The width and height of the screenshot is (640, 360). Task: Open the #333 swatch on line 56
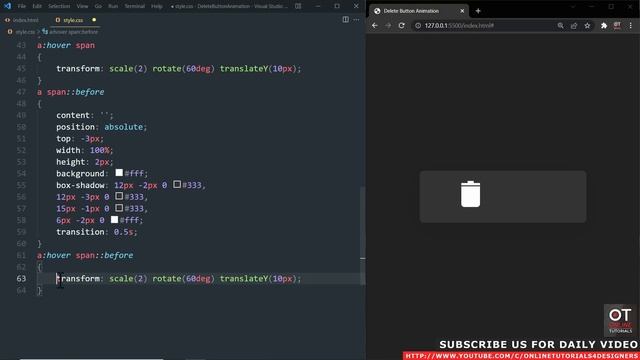point(119,196)
